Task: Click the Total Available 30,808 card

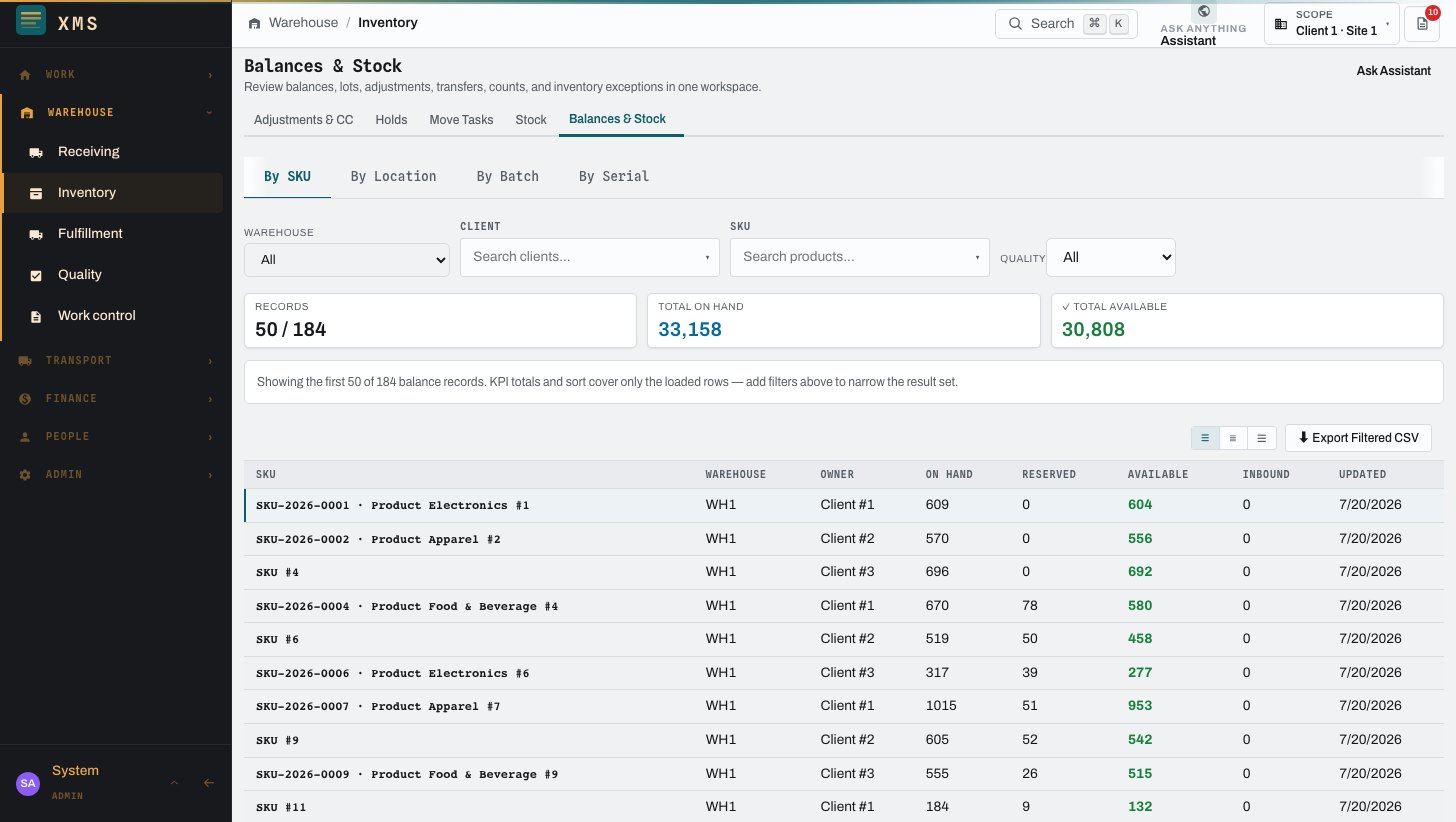Action: coord(1247,321)
